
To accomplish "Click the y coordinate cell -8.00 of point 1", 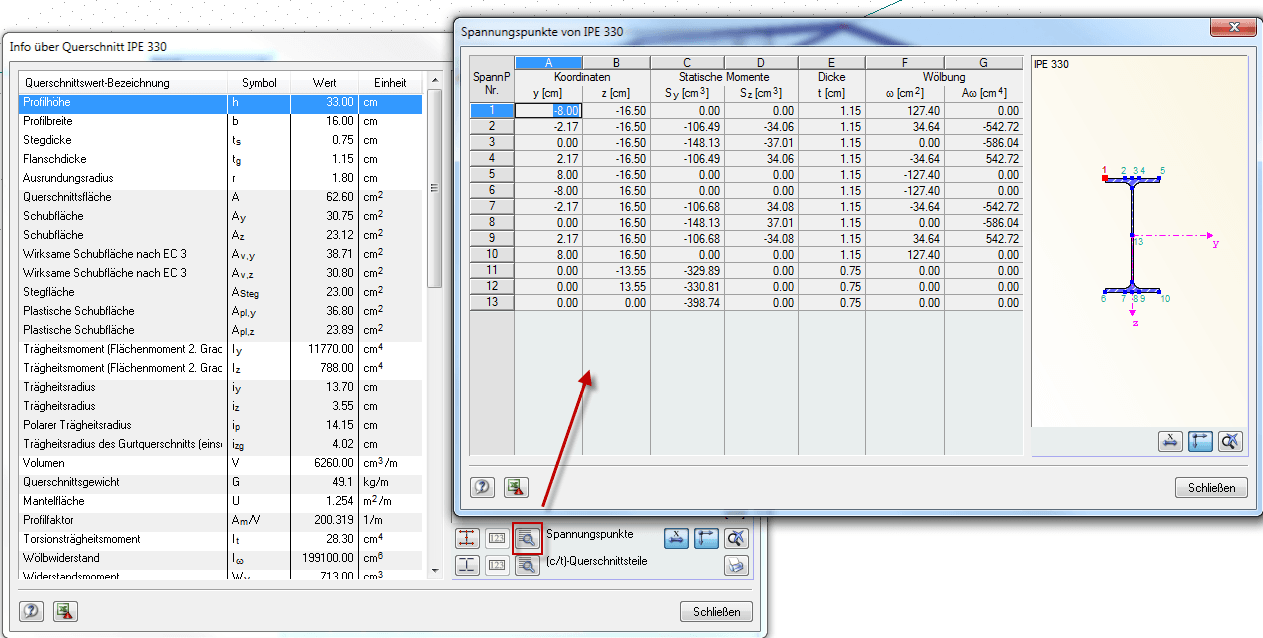I will 548,111.
